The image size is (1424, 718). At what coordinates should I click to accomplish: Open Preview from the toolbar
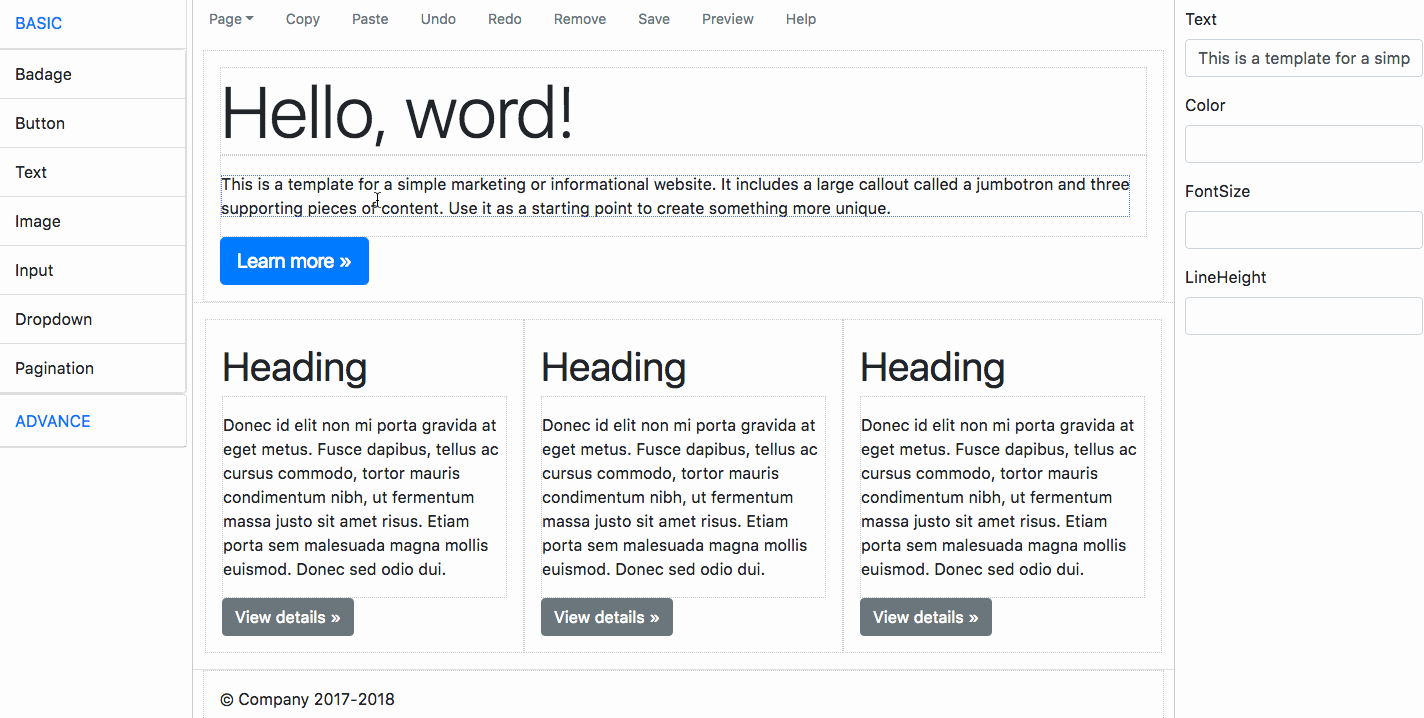(x=728, y=19)
